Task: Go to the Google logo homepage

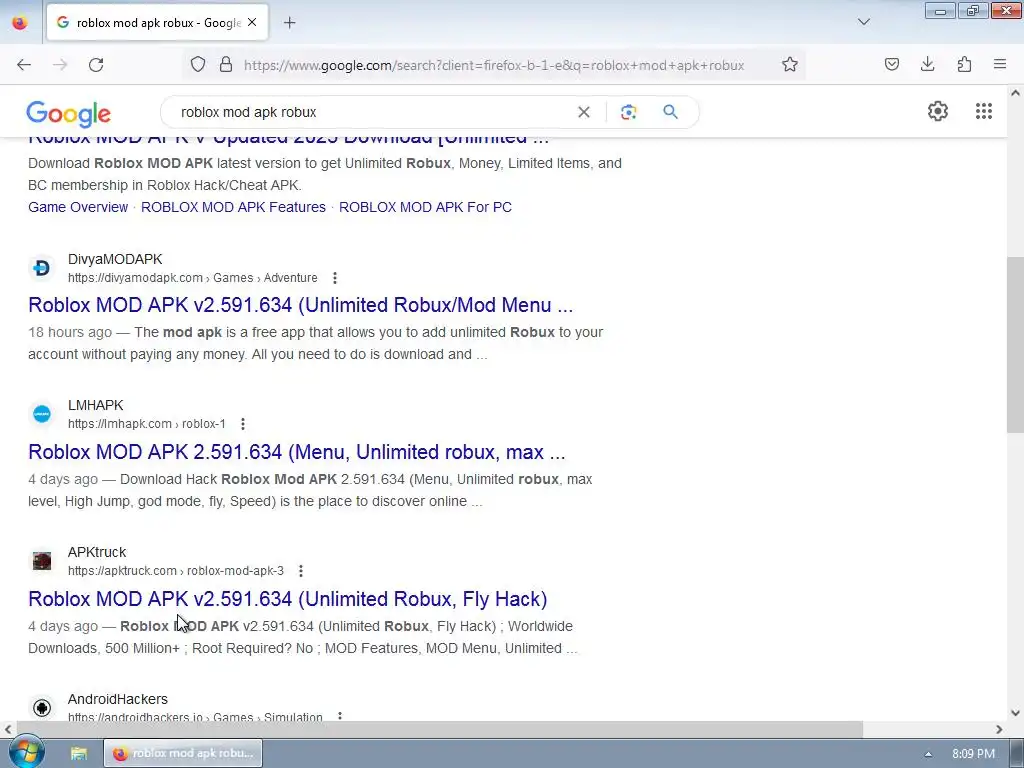Action: tap(69, 114)
